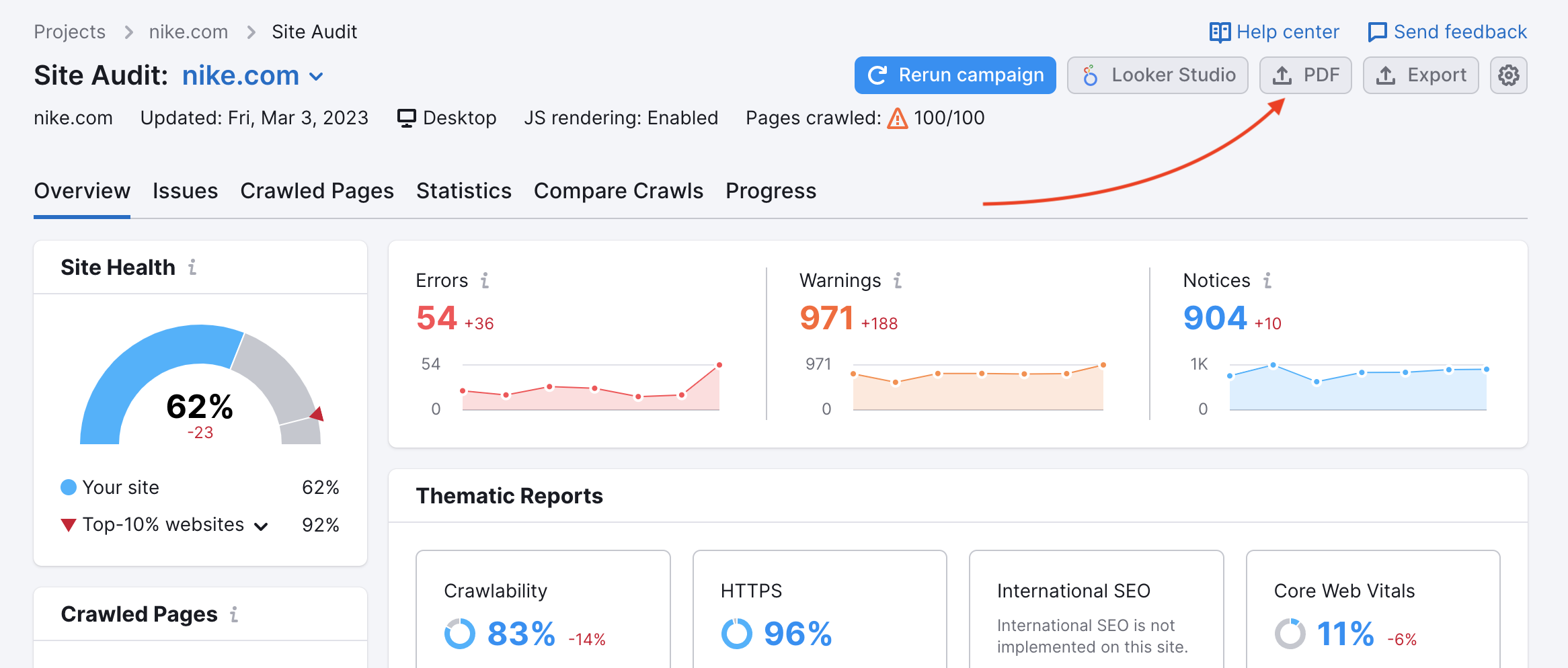Open the notices count 904
The height and width of the screenshot is (668, 1568).
(1215, 318)
